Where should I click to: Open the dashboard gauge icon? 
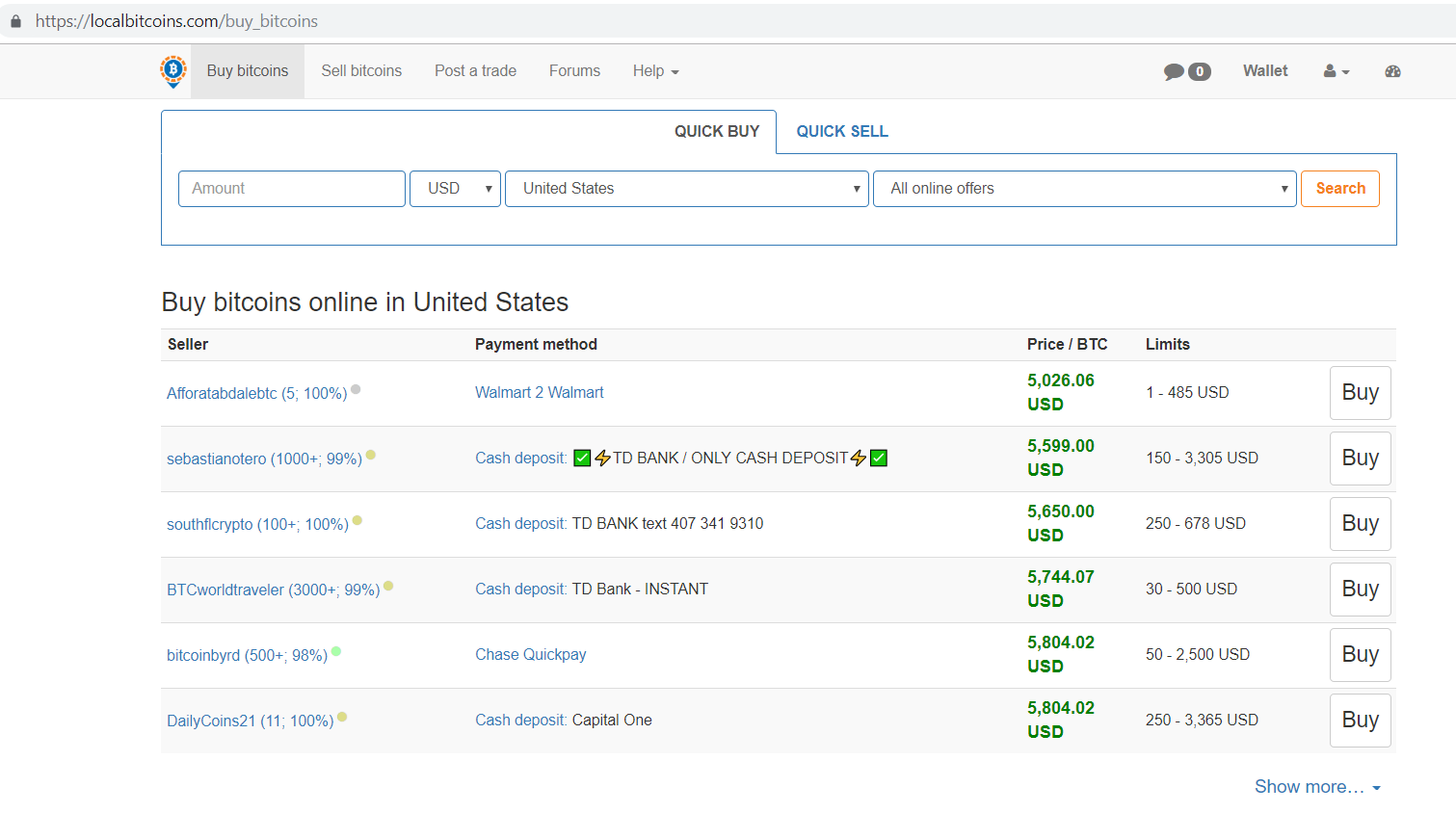point(1392,71)
